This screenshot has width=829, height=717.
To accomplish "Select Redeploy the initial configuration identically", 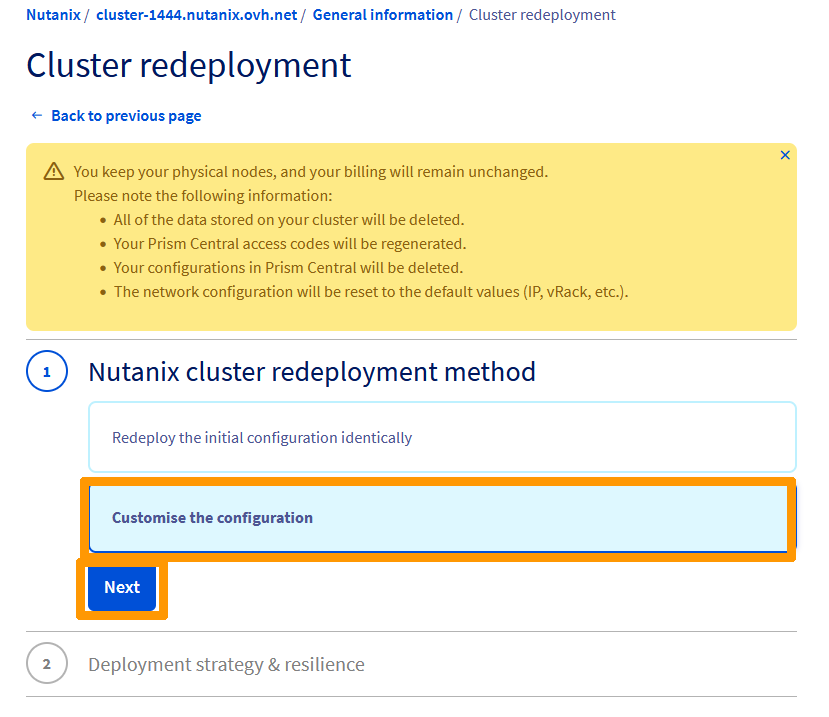I will pos(442,437).
